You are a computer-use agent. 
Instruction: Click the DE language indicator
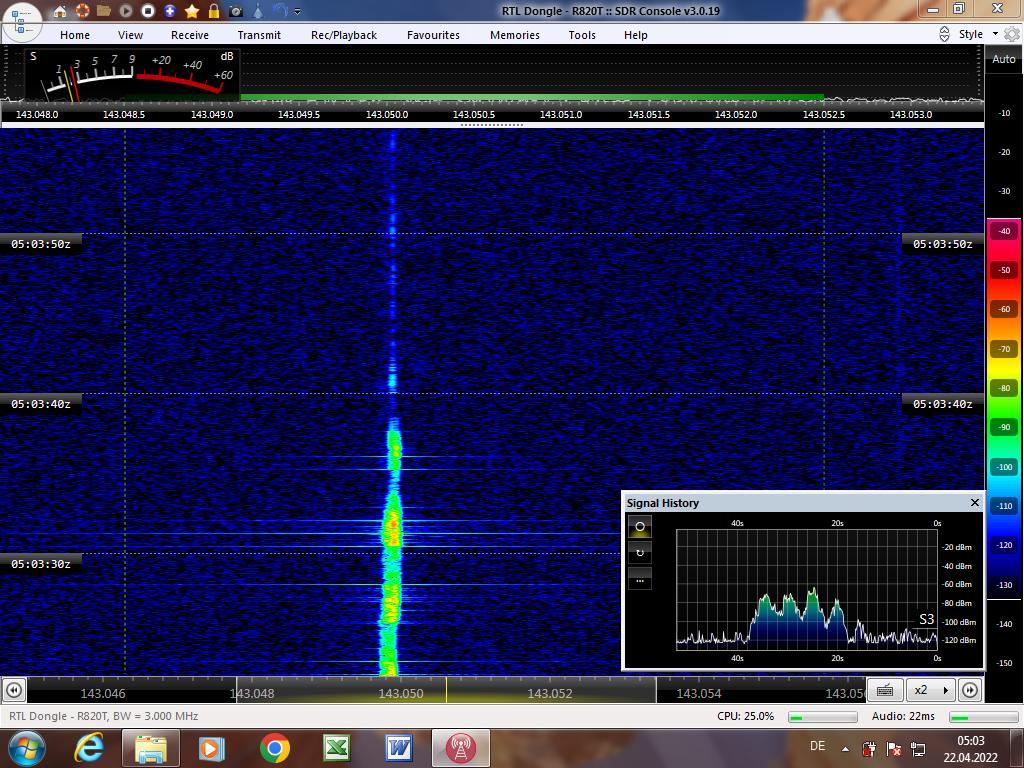click(x=817, y=746)
